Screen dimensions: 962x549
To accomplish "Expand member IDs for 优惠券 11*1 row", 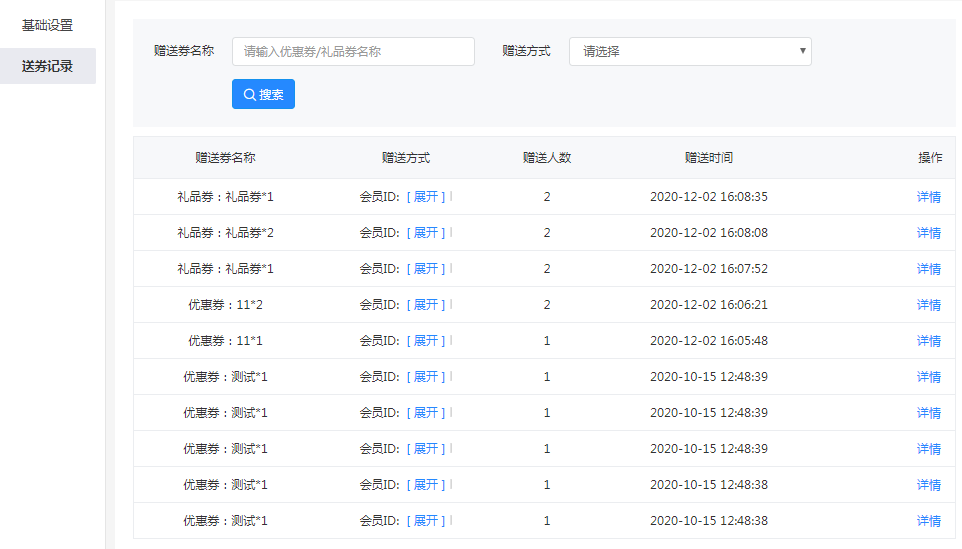I will pos(426,341).
